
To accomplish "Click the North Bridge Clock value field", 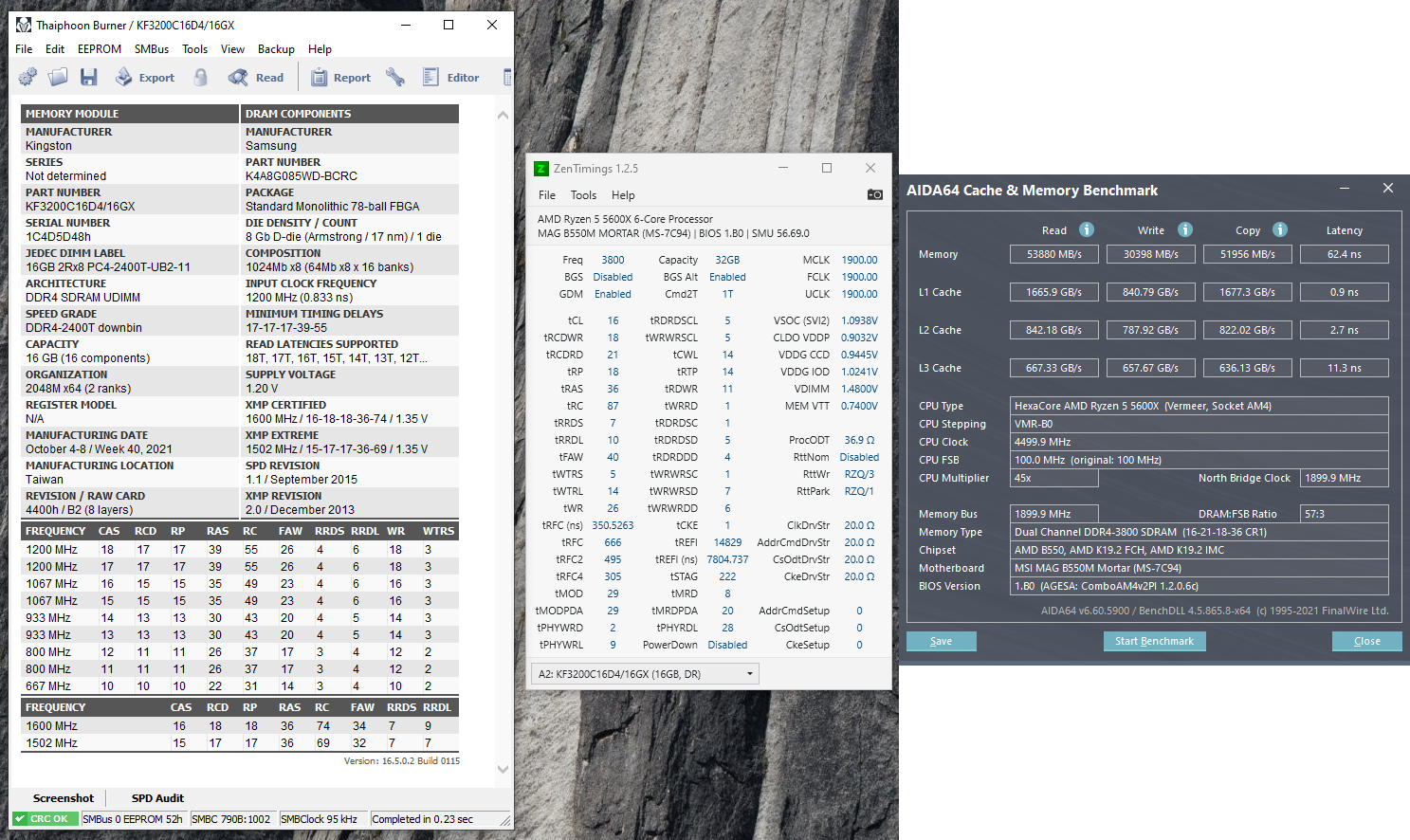I will pyautogui.click(x=1345, y=478).
